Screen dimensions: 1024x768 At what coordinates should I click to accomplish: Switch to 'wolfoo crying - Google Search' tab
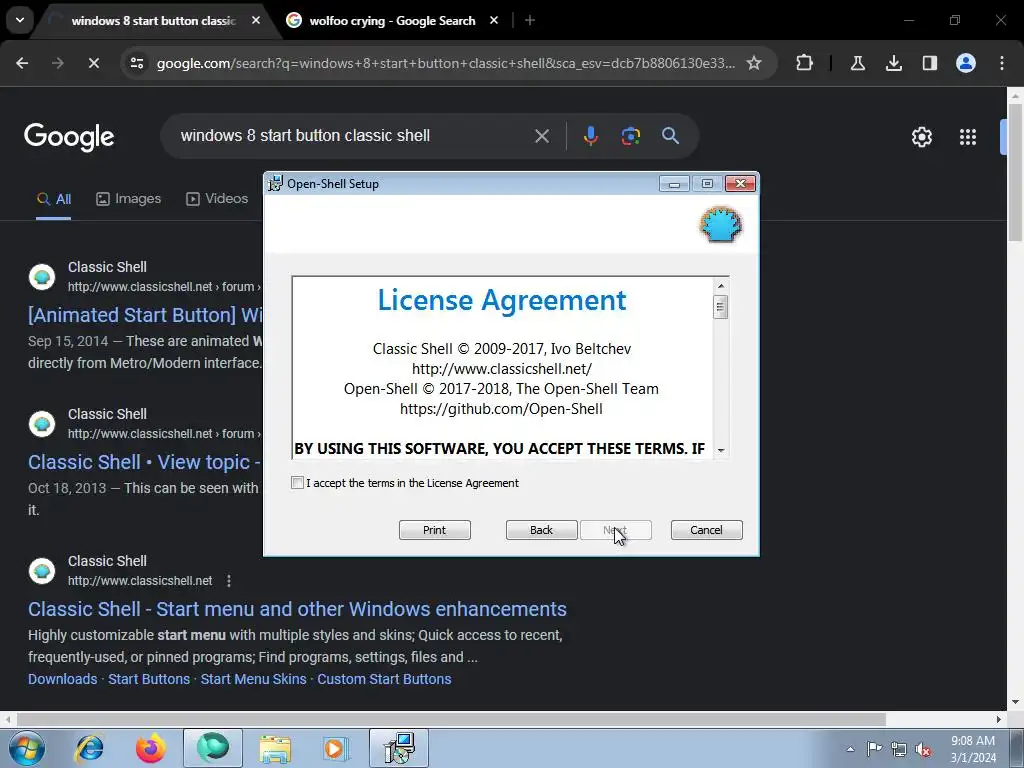click(392, 21)
